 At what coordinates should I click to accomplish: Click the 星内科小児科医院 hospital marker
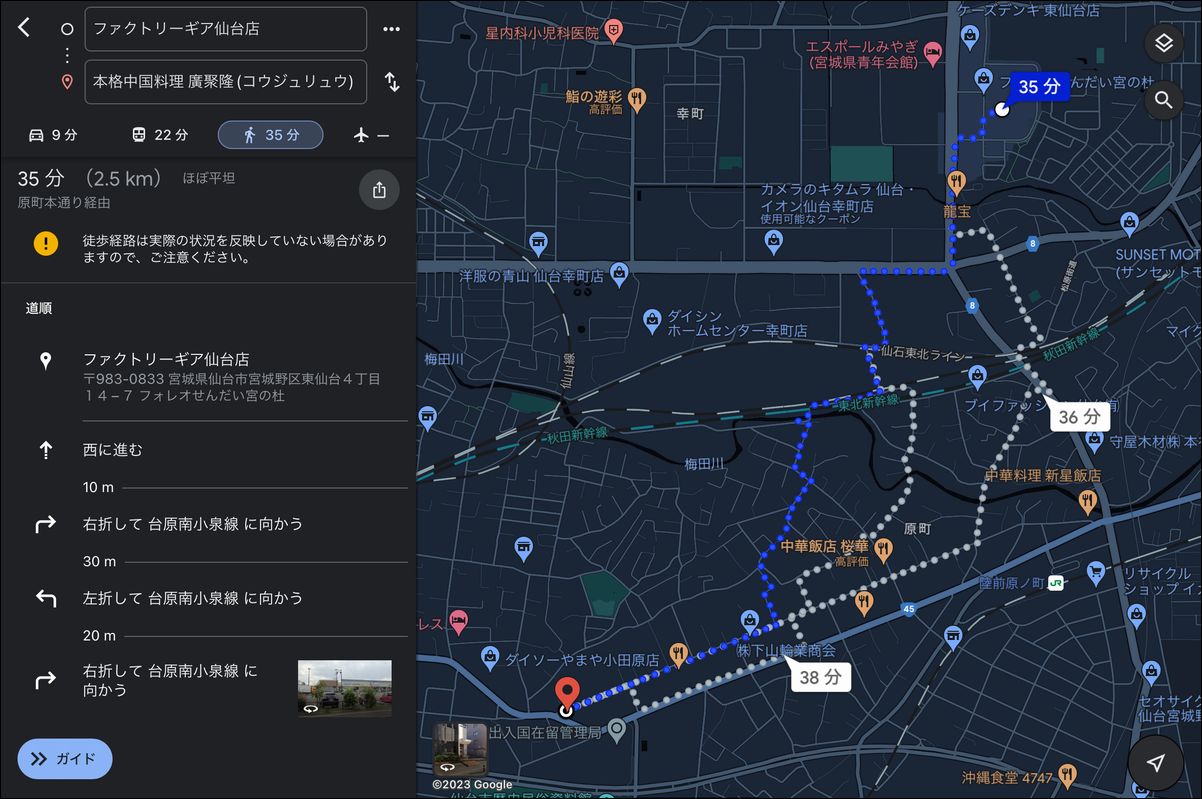click(x=614, y=32)
